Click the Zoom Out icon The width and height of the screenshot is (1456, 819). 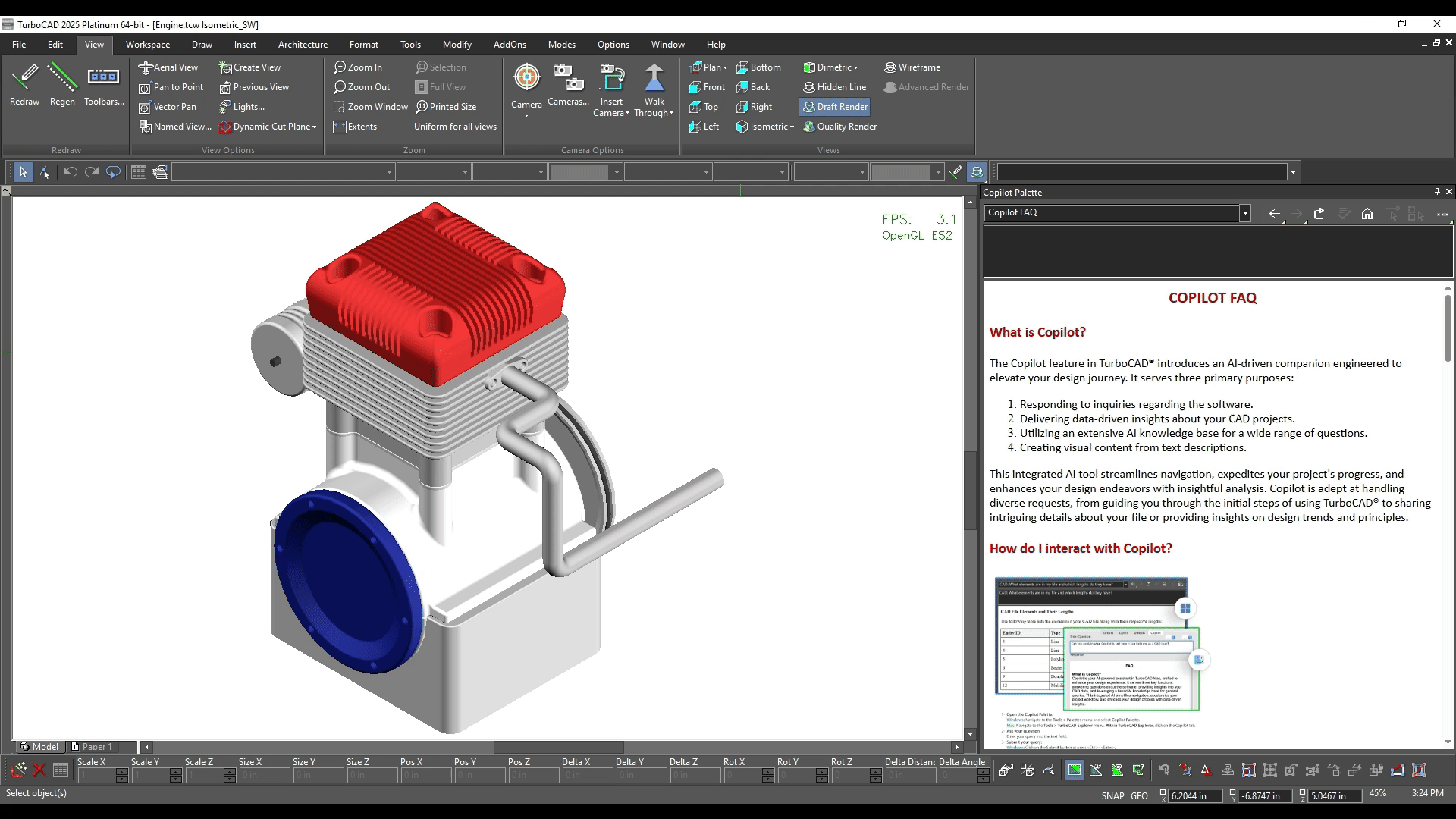[362, 87]
